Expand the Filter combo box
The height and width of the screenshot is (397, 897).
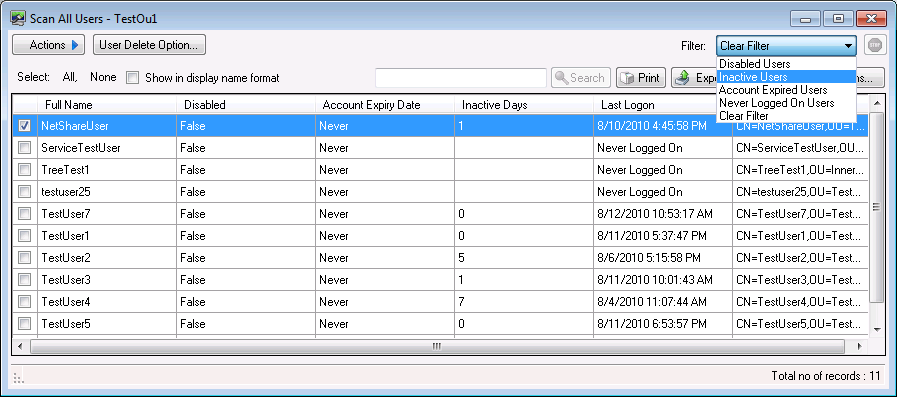[786, 46]
